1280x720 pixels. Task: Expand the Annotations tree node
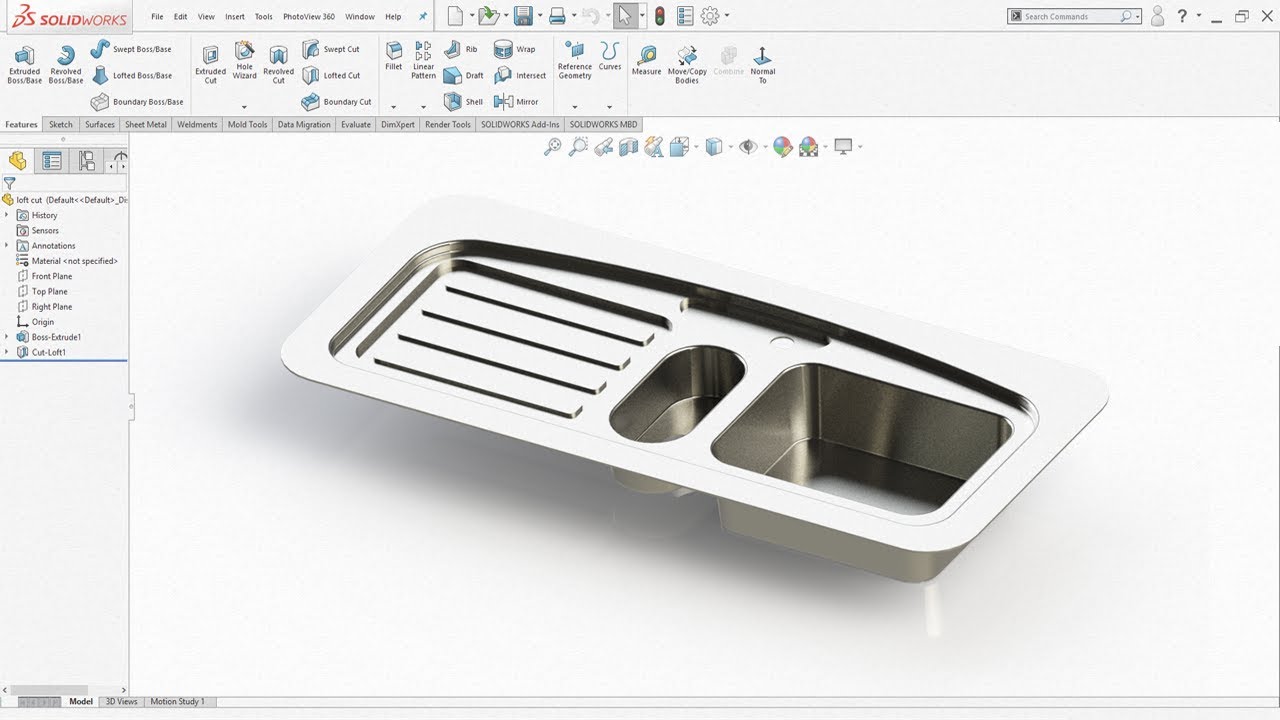pyautogui.click(x=7, y=245)
